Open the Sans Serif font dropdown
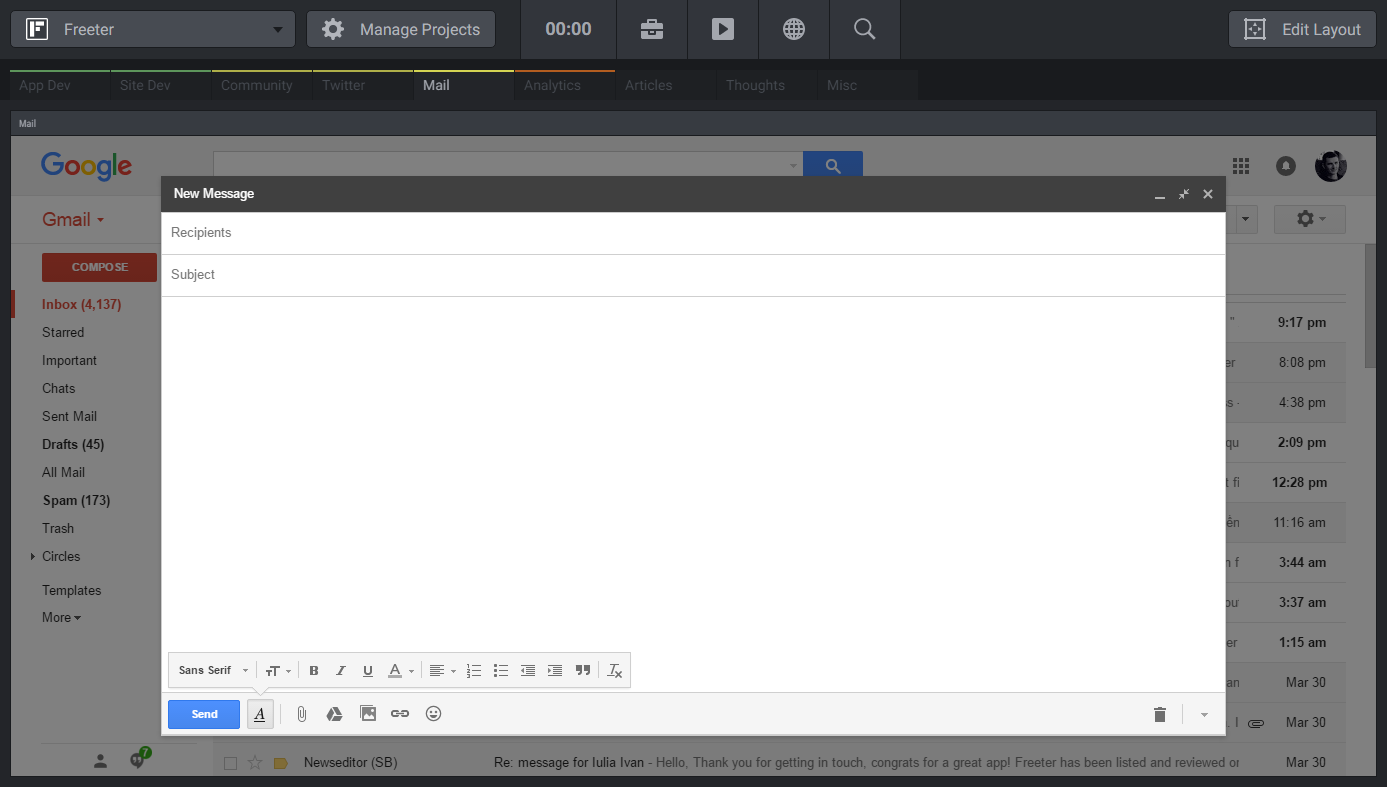 (x=213, y=671)
